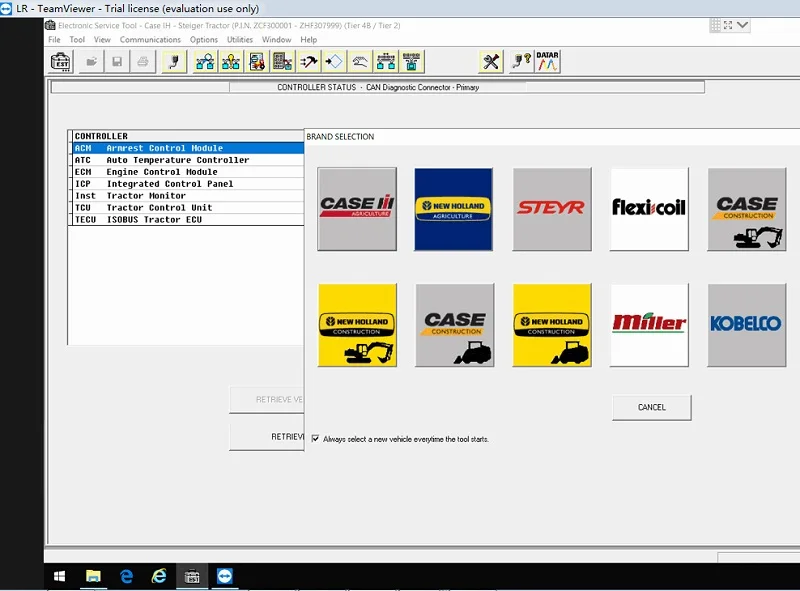Viewport: 800px width, 591px height.
Task: Click the CONTROLLER column header
Action: [188, 136]
